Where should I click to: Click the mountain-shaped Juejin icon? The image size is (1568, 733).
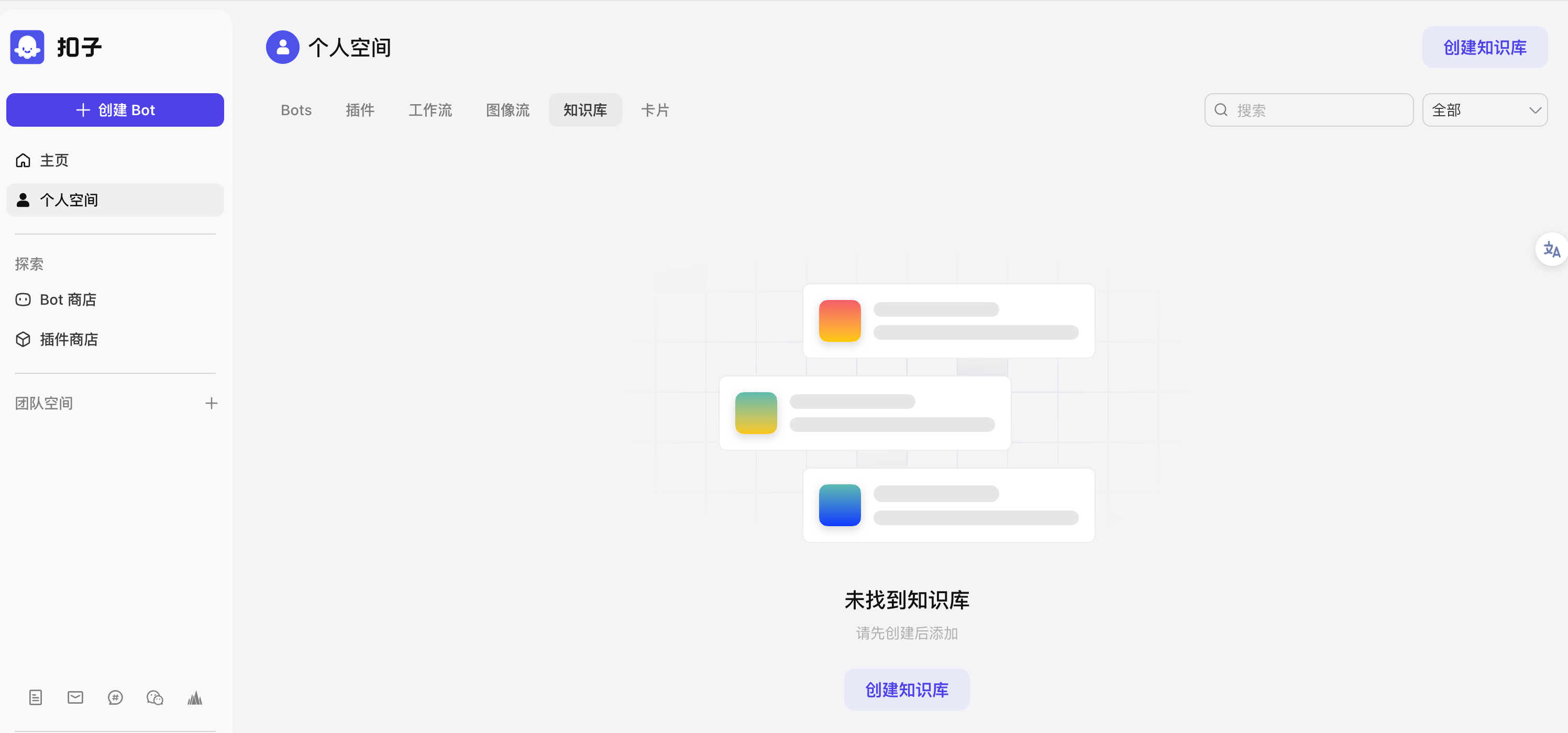pyautogui.click(x=195, y=697)
